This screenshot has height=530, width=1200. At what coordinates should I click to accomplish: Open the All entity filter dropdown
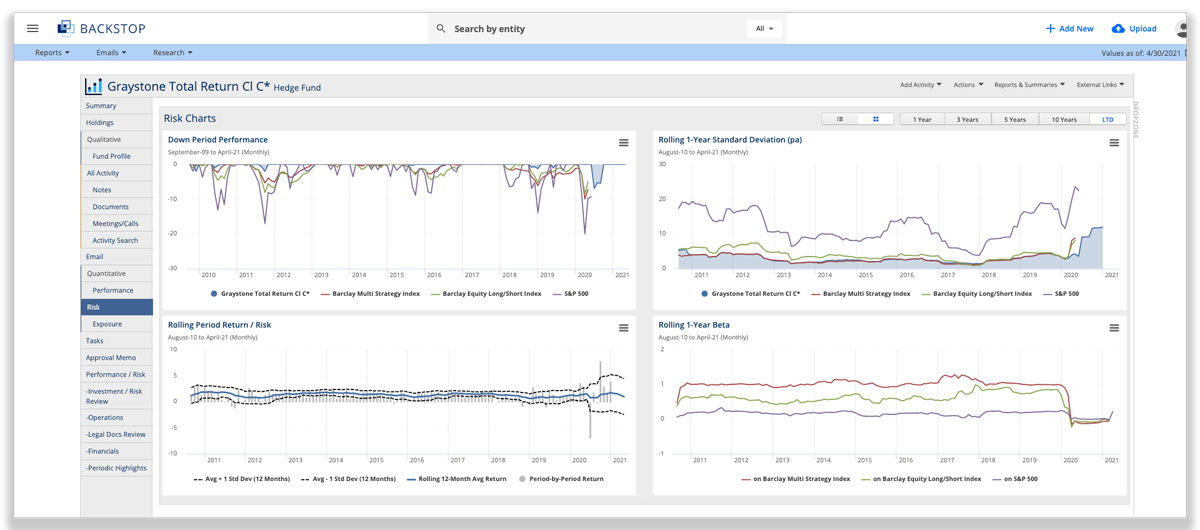(765, 29)
